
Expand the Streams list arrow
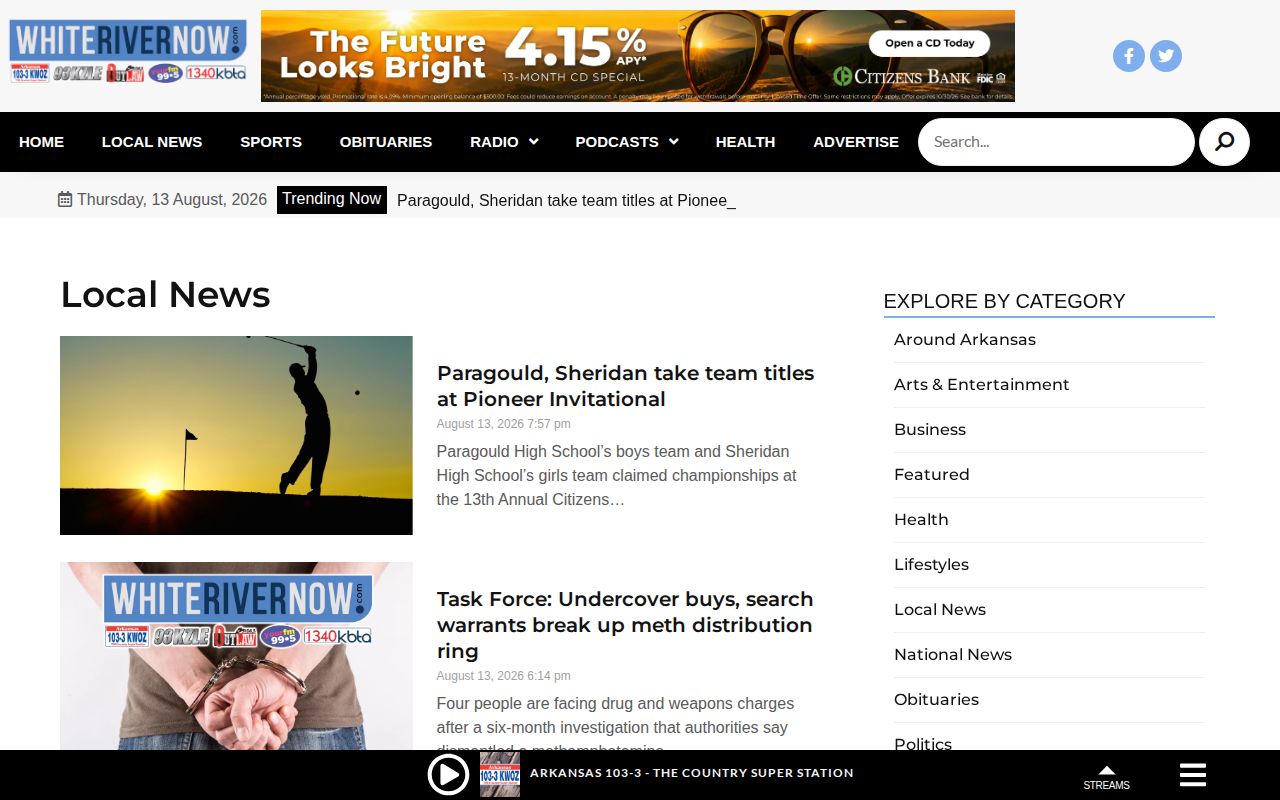1106,771
